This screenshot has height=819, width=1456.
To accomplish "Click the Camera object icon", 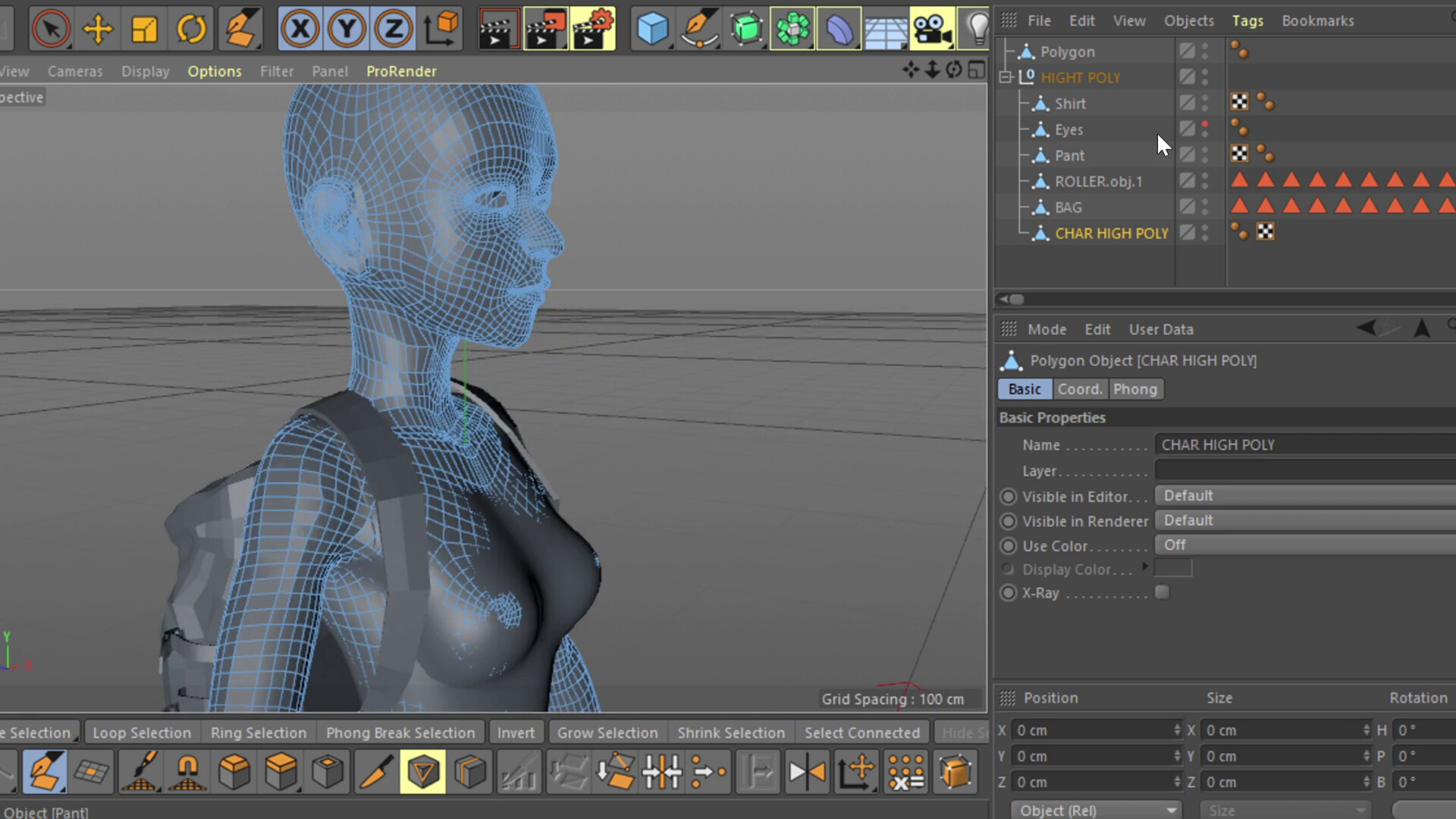I will 931,29.
